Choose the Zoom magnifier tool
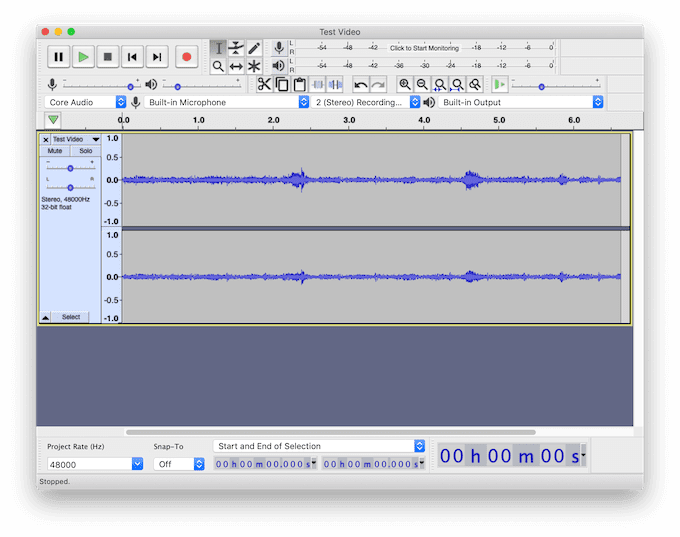 [x=218, y=66]
